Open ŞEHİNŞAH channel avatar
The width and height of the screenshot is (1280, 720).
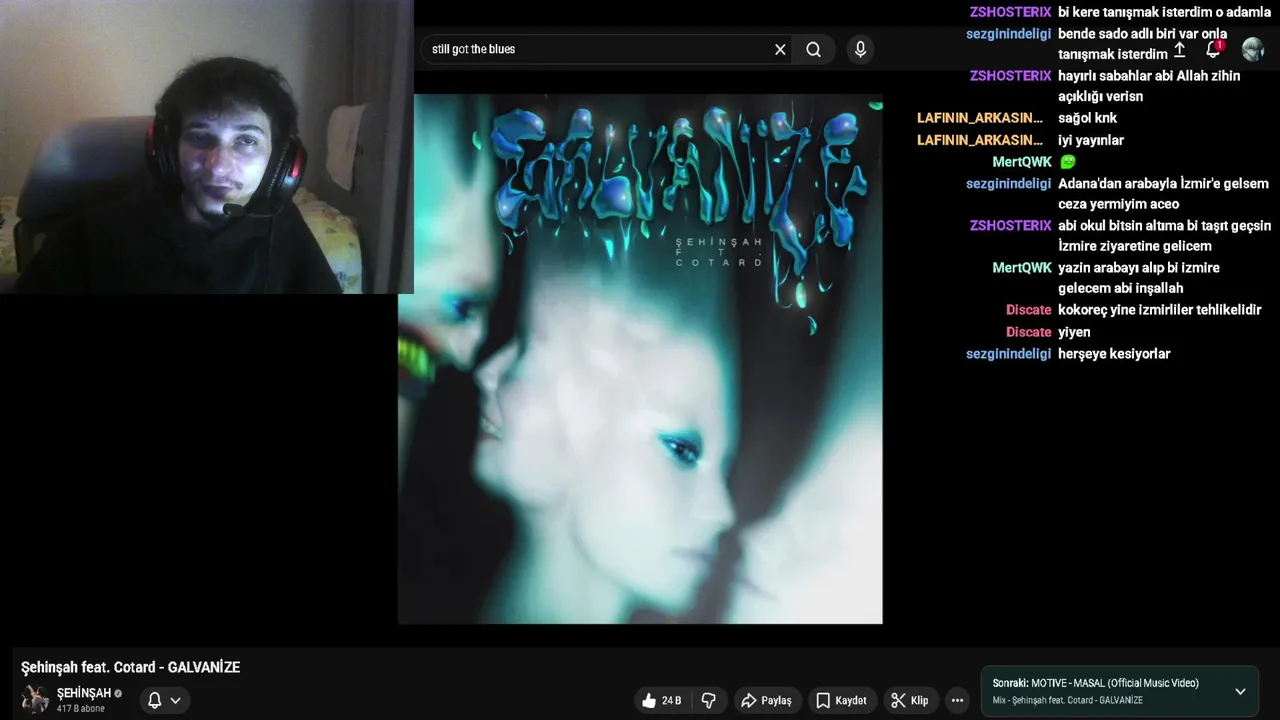coord(35,699)
